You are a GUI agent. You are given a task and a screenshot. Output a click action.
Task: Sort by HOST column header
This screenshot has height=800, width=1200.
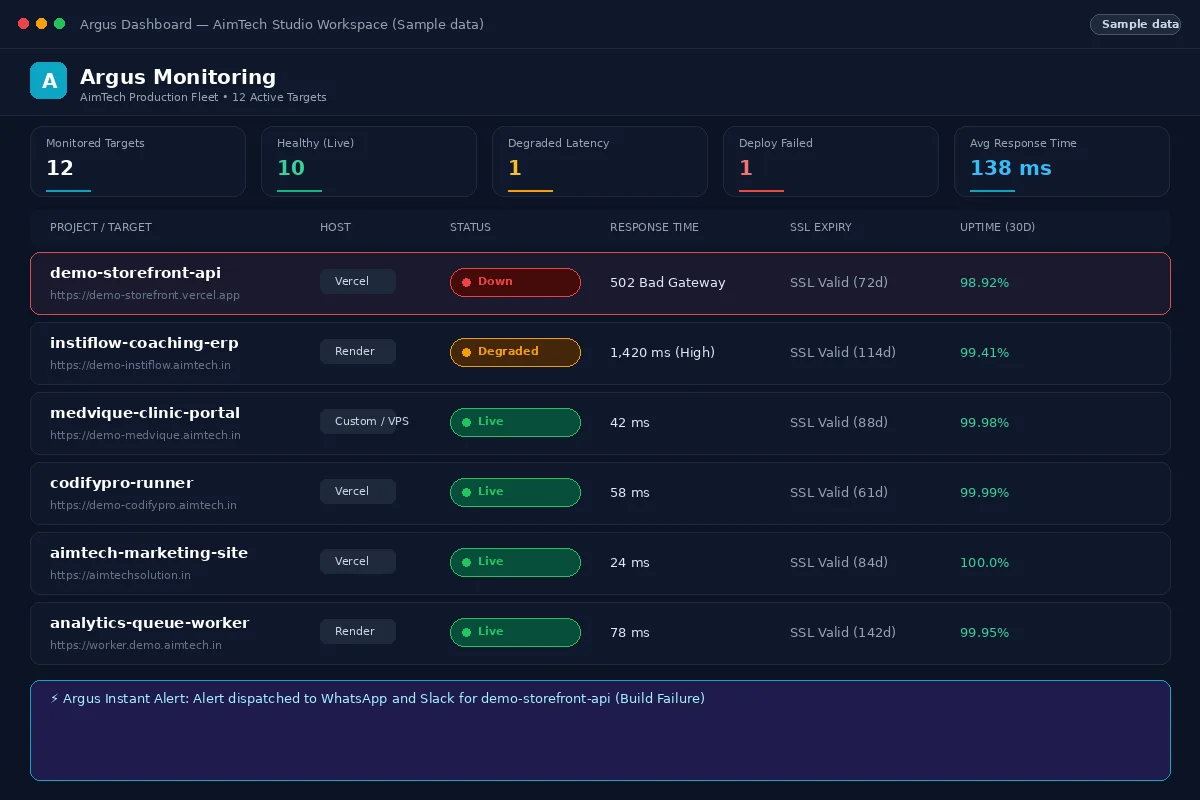335,227
